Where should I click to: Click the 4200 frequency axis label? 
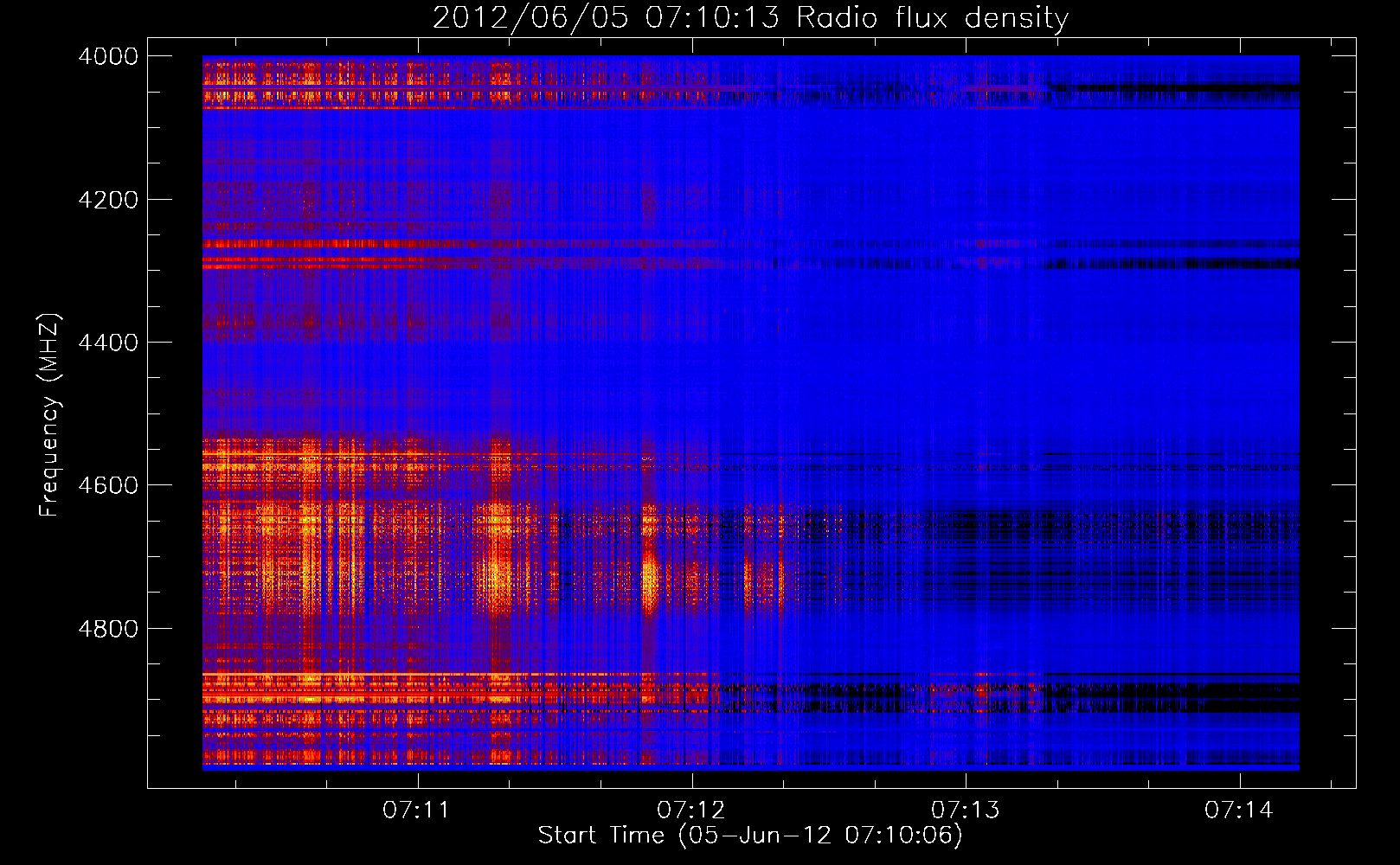pyautogui.click(x=108, y=200)
